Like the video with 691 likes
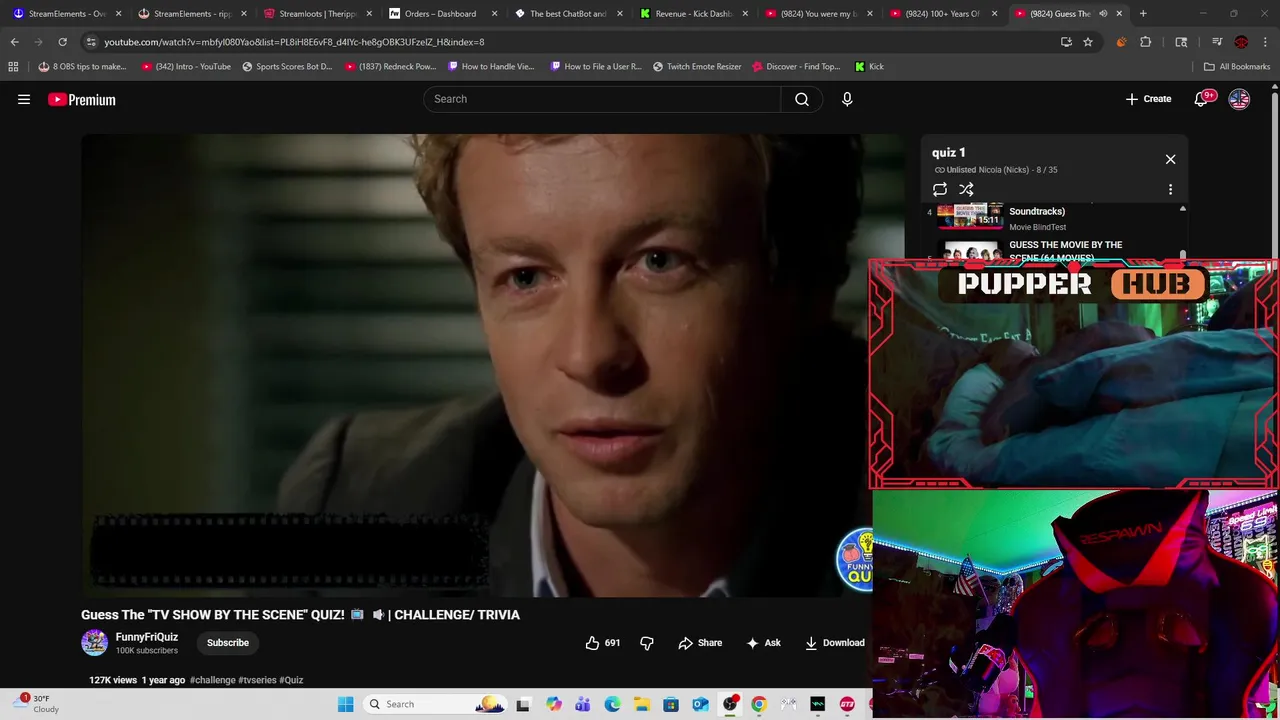 (603, 643)
